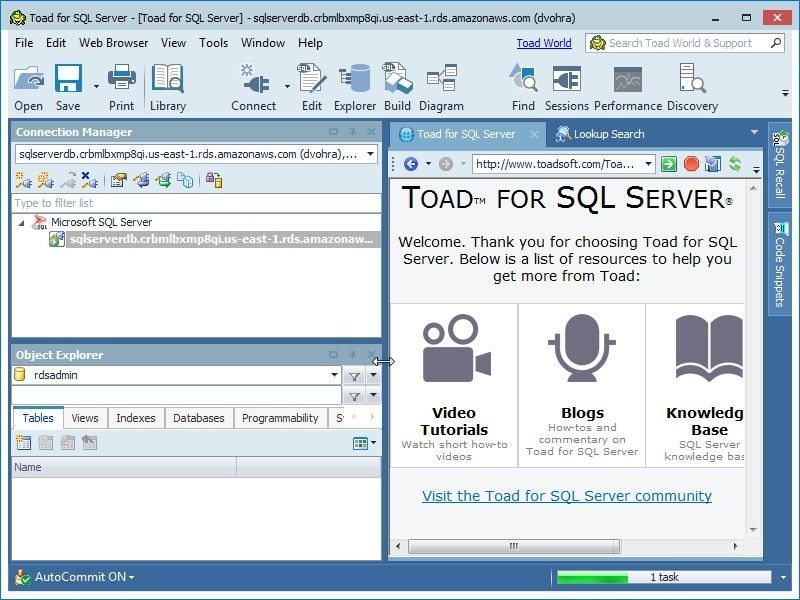The image size is (800, 600).
Task: Click the Save toolbar icon
Action: click(68, 87)
